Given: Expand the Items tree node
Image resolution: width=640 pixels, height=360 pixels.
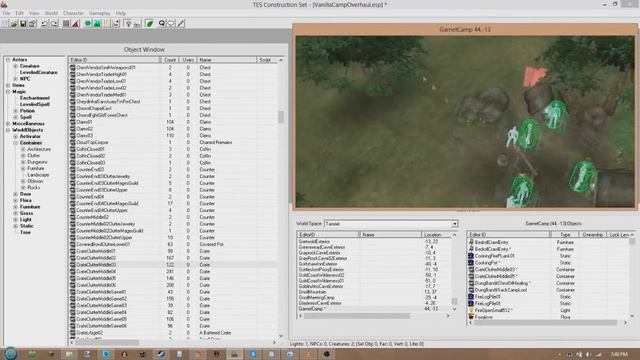Looking at the screenshot, I should (x=8, y=85).
